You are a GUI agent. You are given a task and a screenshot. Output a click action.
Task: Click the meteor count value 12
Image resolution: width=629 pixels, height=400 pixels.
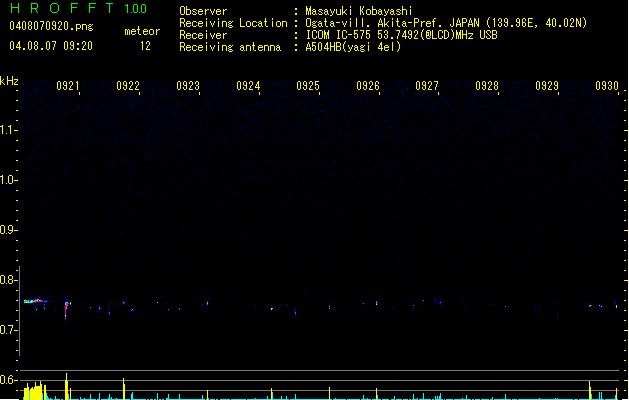(145, 46)
